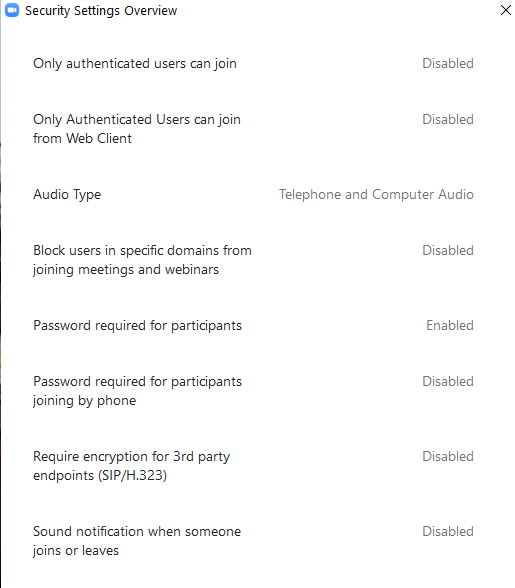The height and width of the screenshot is (588, 515).
Task: Click the Disabled status for authenticated users join
Action: pos(448,63)
